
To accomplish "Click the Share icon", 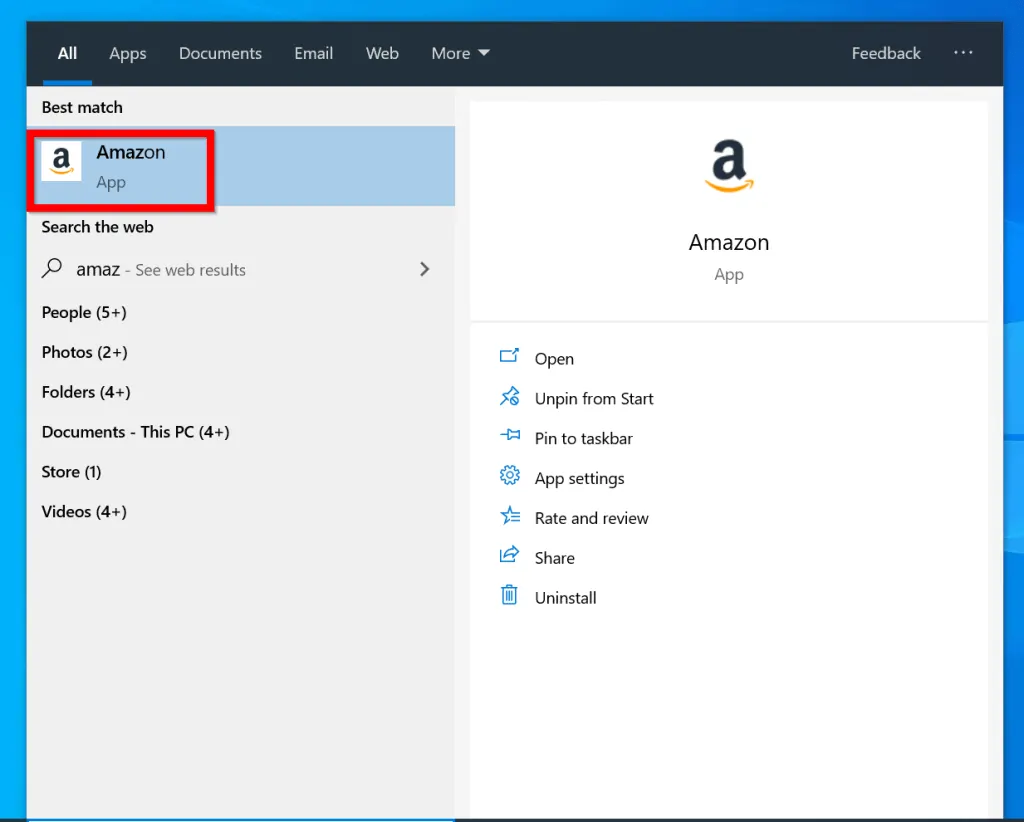I will click(x=509, y=557).
